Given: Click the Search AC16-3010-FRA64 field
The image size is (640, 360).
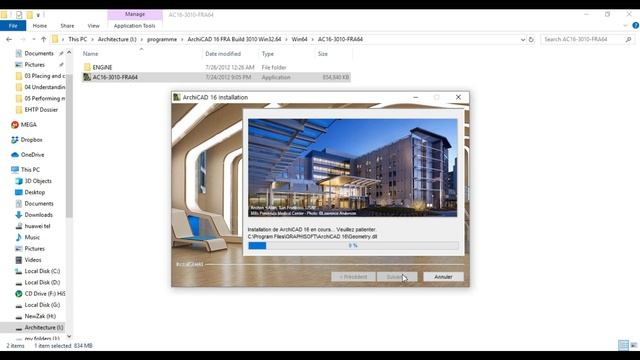Looking at the screenshot, I should [x=582, y=40].
